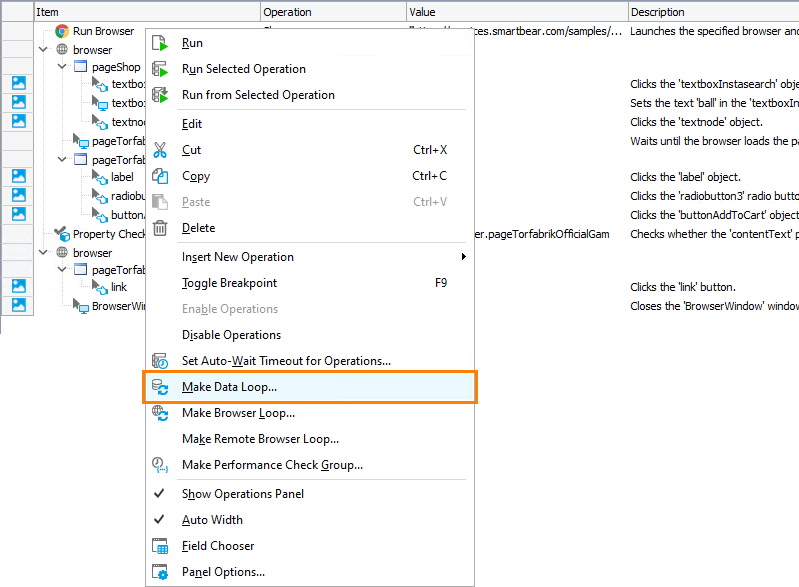This screenshot has height=587, width=799.
Task: Select the link operation row
Action: coord(119,287)
